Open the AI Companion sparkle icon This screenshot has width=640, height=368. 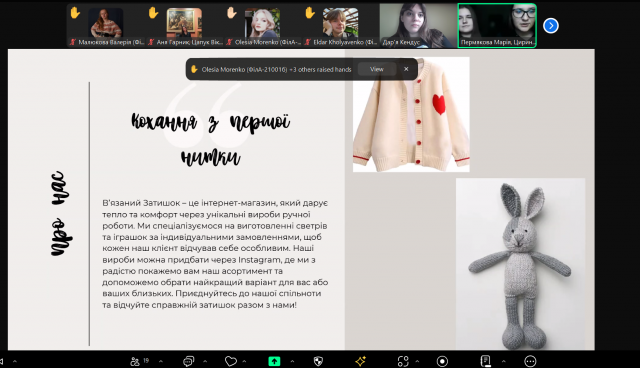360,361
